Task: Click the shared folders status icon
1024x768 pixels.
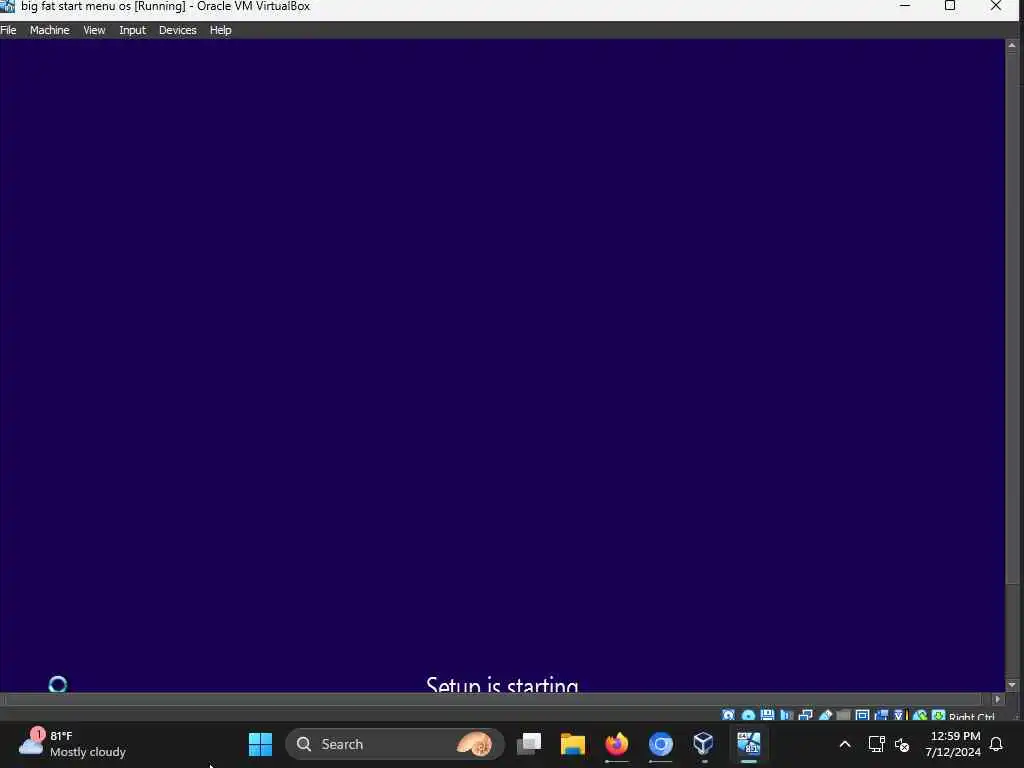Action: click(843, 715)
